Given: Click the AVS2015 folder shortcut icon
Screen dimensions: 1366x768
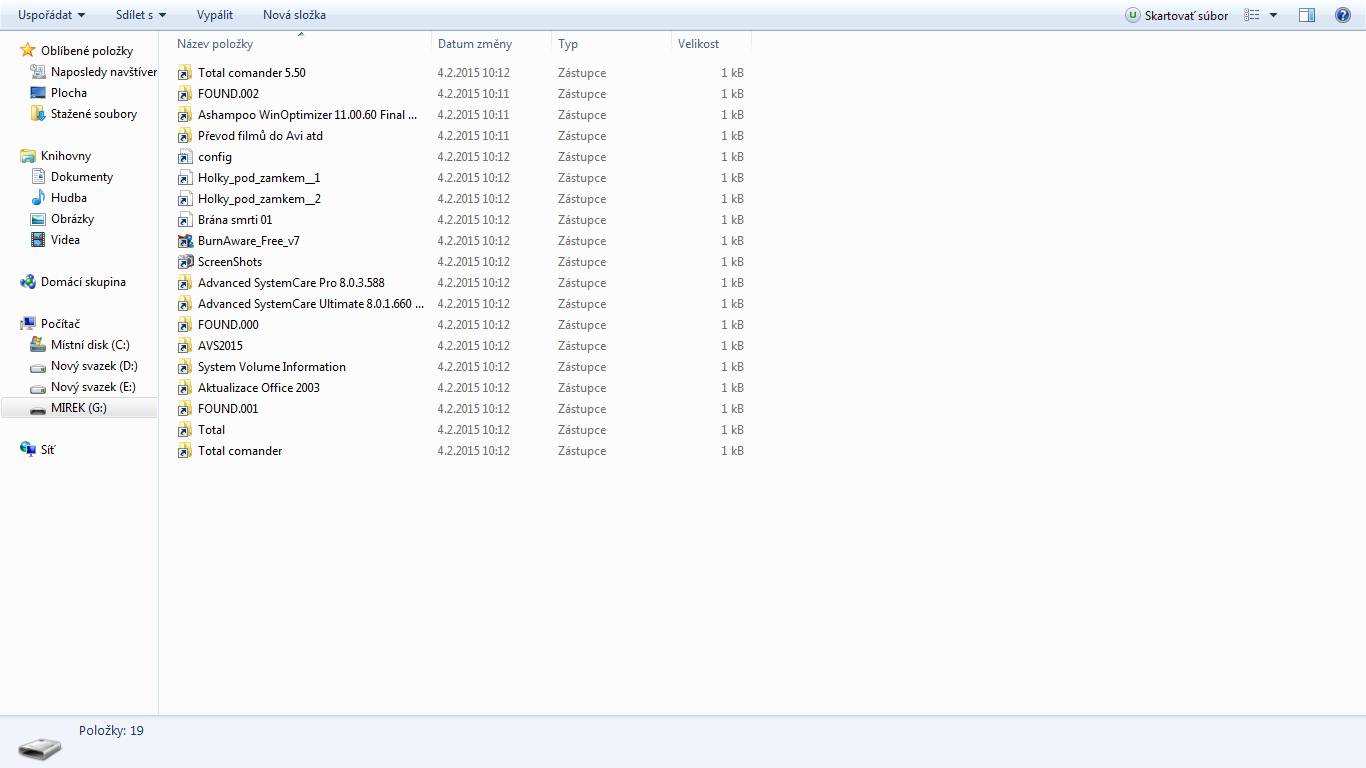Looking at the screenshot, I should [x=184, y=346].
